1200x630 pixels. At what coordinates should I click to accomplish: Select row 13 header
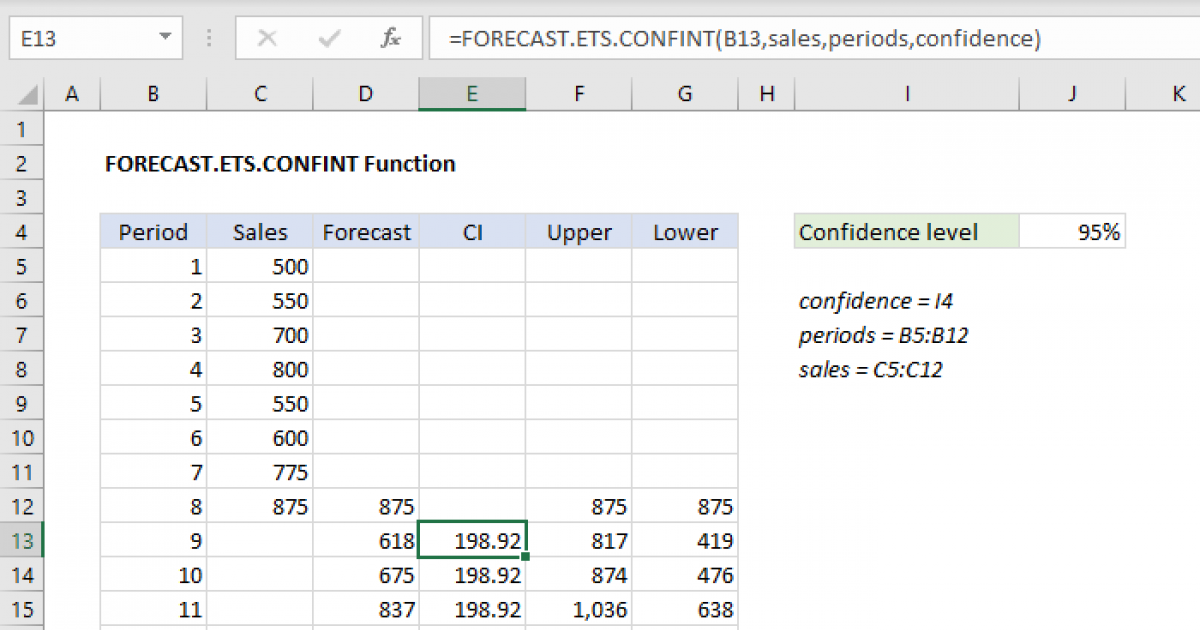point(22,540)
